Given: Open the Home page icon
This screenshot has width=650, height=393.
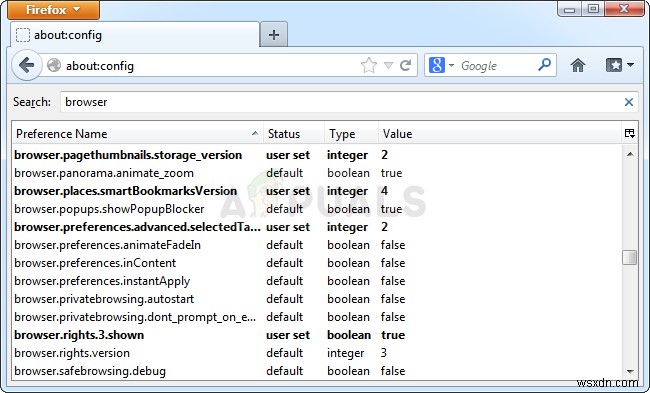Looking at the screenshot, I should tap(577, 65).
